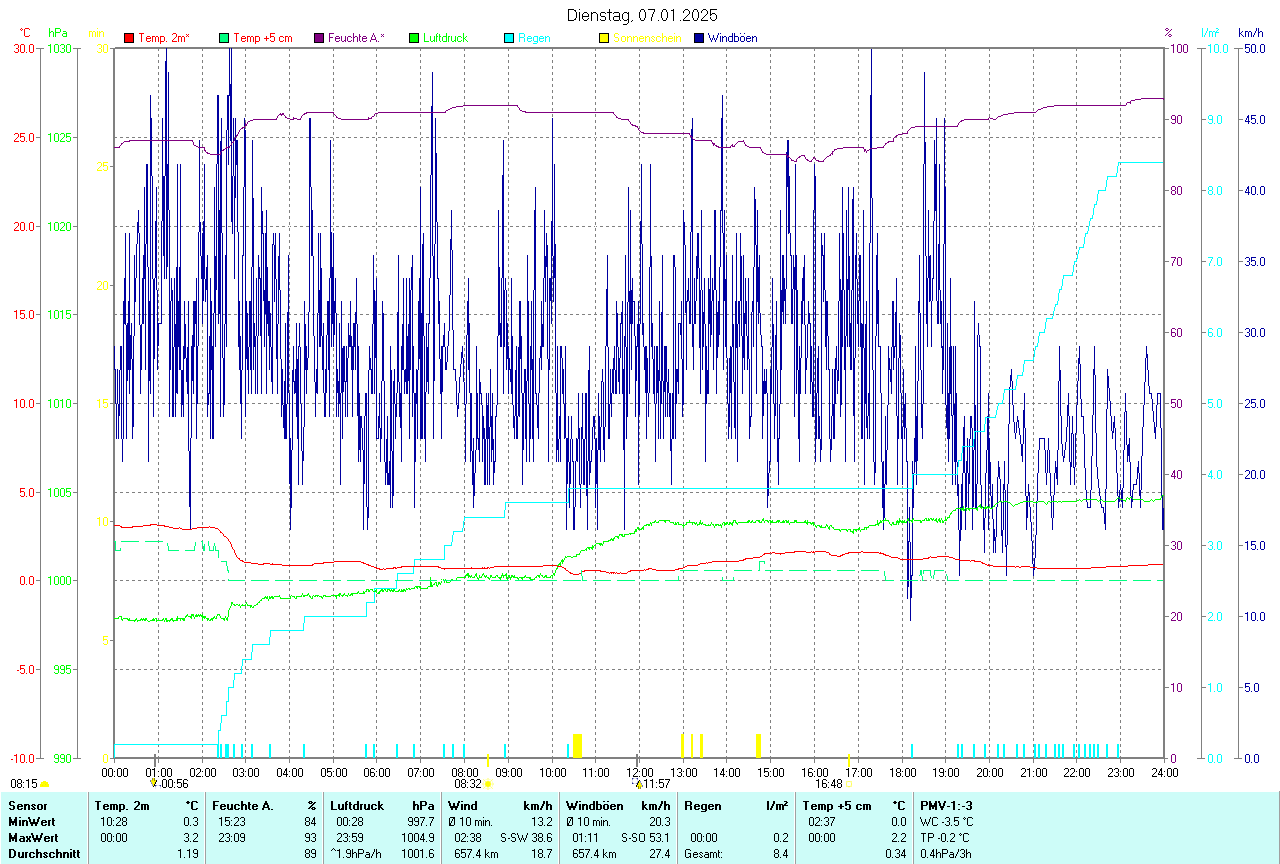Click the 'l/m²' axis unit label at top right

[1212, 33]
